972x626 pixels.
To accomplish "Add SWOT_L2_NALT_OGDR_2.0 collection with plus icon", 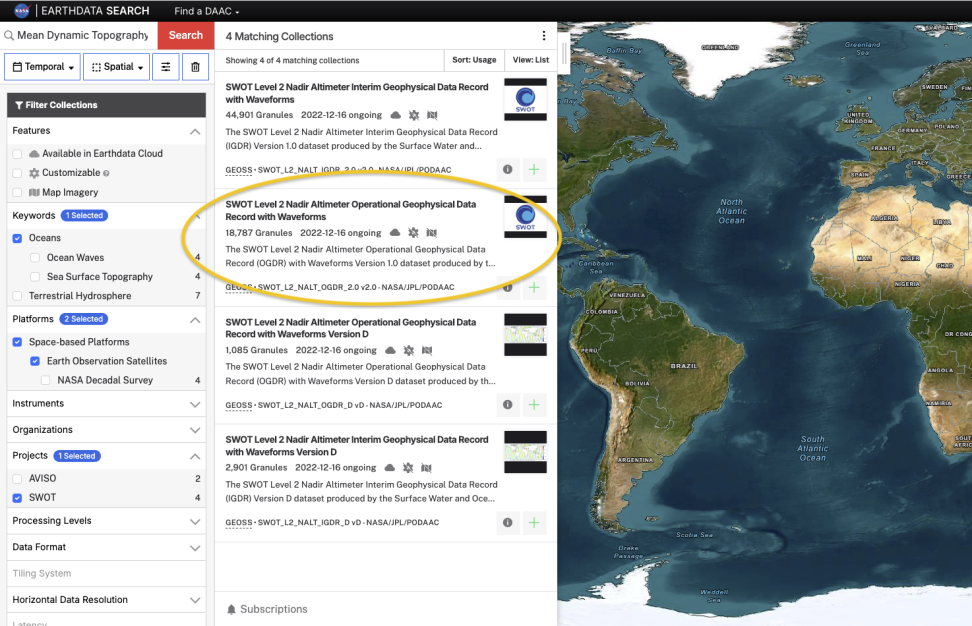I will point(534,287).
